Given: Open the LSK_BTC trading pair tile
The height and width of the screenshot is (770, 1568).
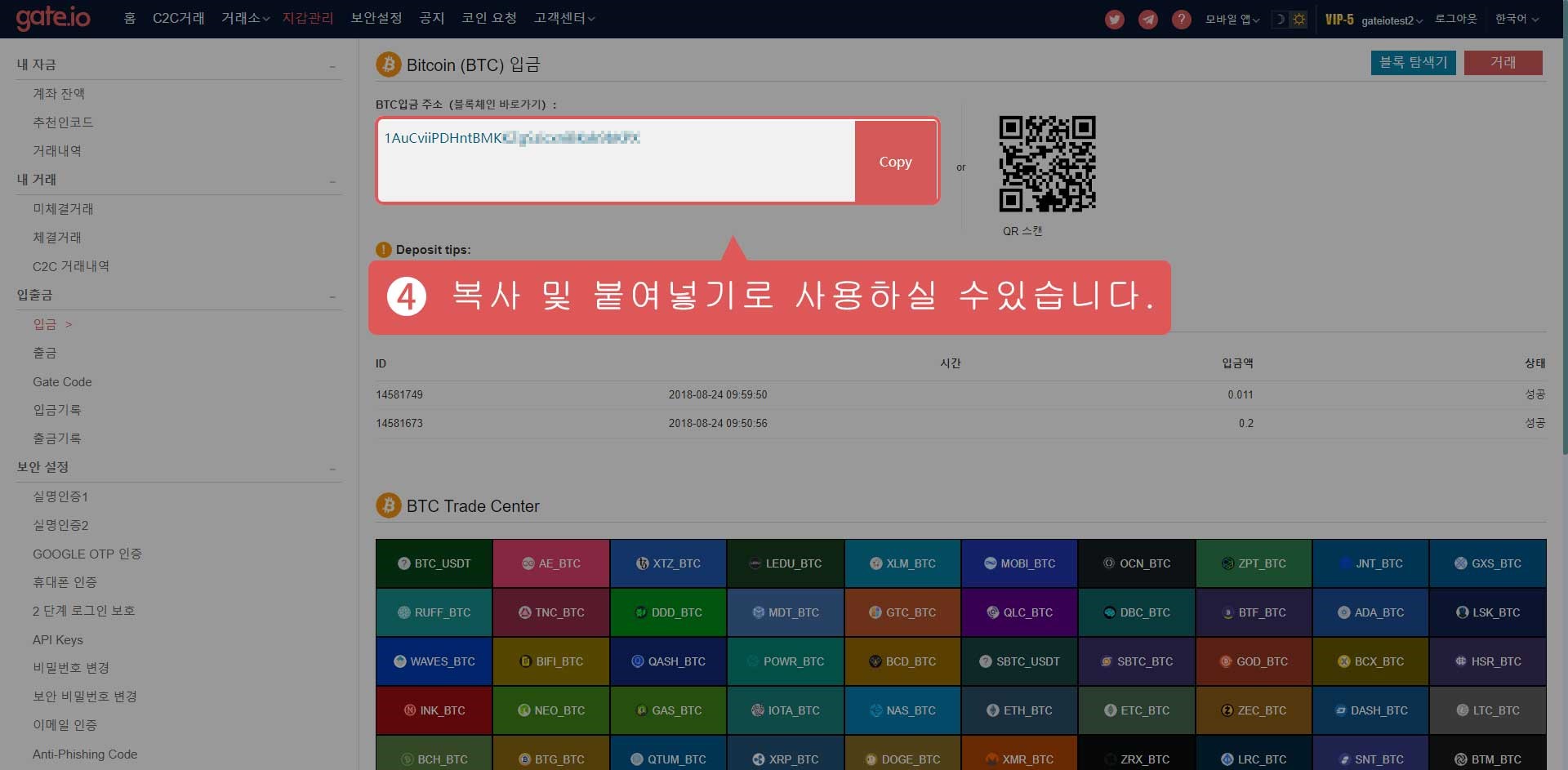Looking at the screenshot, I should tap(1487, 612).
